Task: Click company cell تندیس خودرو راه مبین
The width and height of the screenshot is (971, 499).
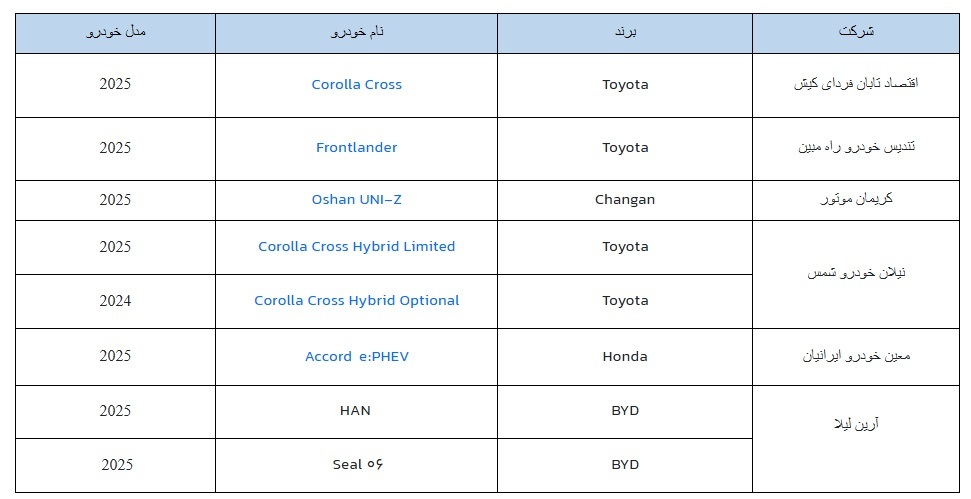Action: [855, 148]
